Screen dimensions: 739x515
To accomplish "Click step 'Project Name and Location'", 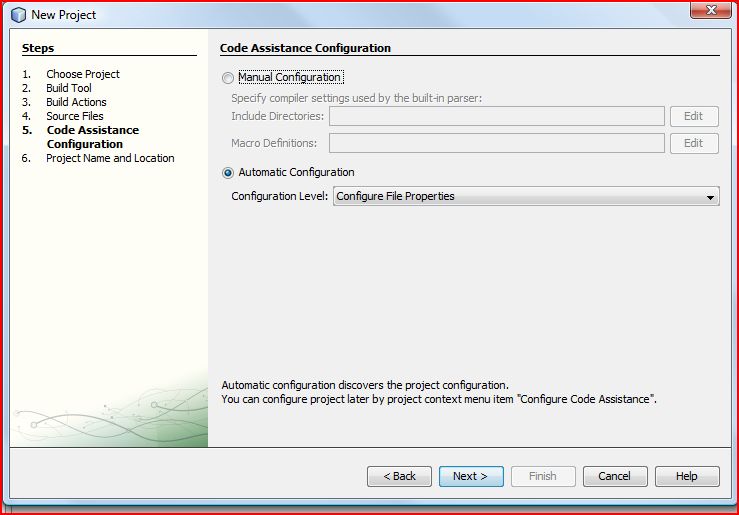I will (x=110, y=158).
